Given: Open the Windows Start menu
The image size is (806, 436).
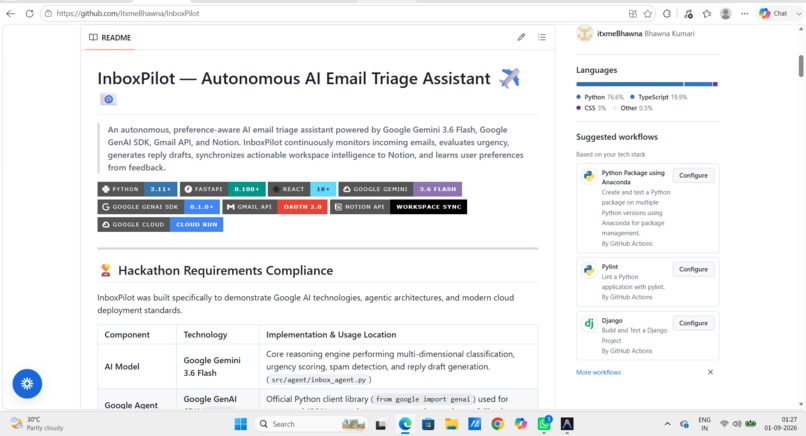Looking at the screenshot, I should (x=241, y=424).
